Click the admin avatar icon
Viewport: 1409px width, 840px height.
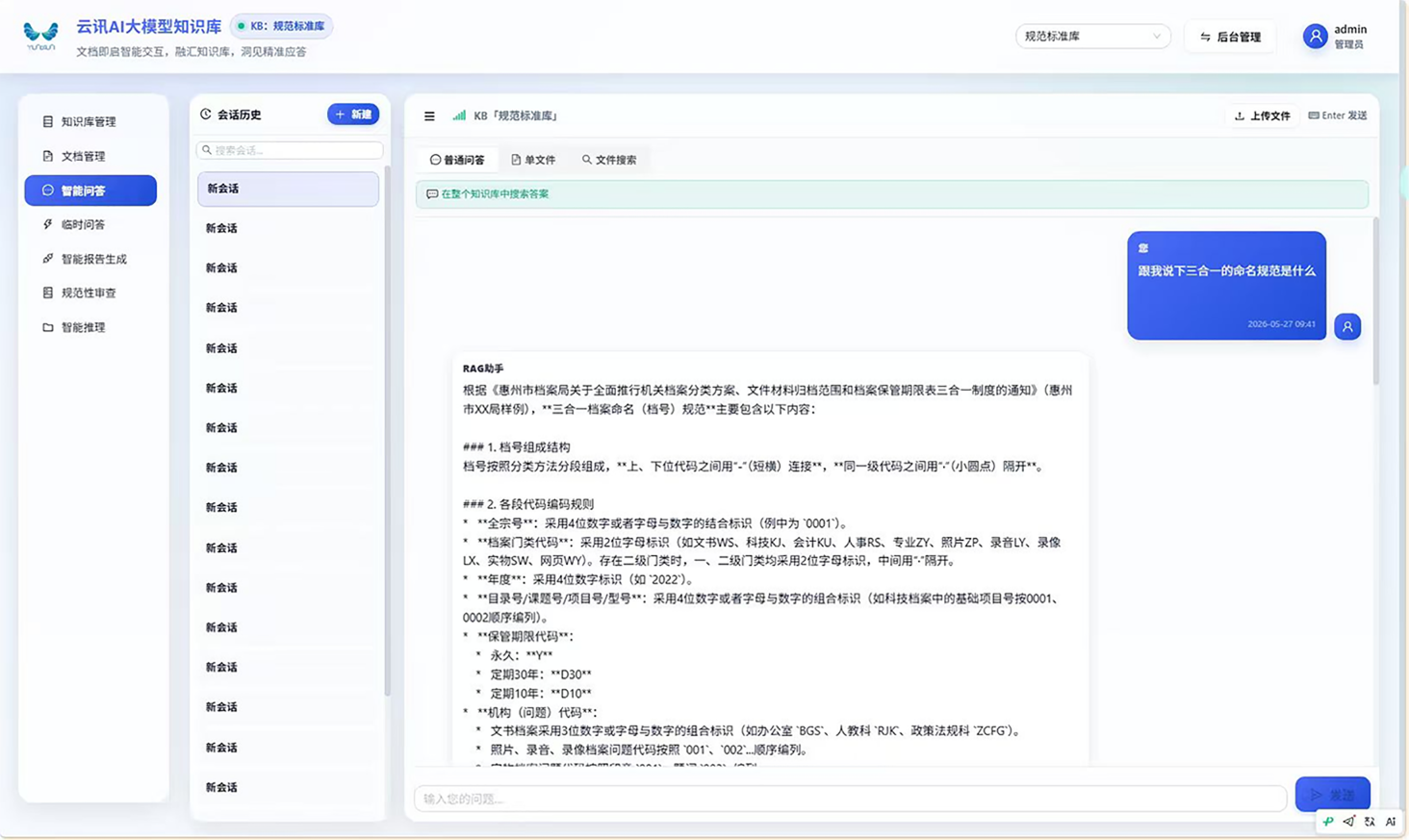click(x=1315, y=37)
